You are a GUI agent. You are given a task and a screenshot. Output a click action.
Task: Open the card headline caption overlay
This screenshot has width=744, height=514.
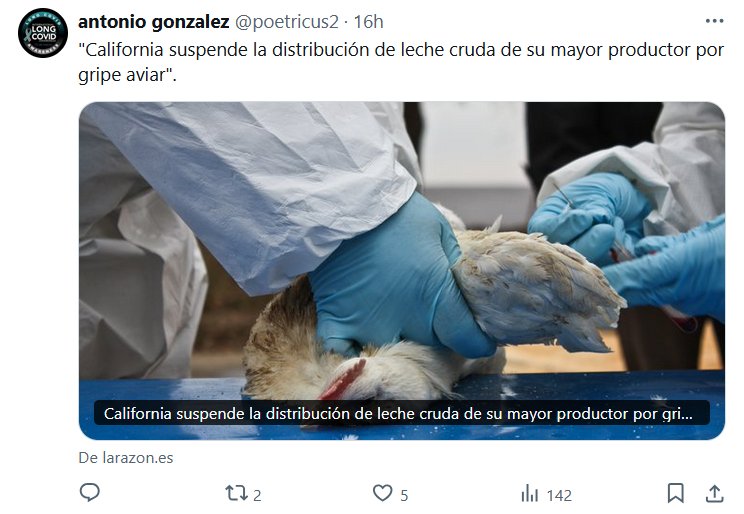[x=401, y=413]
